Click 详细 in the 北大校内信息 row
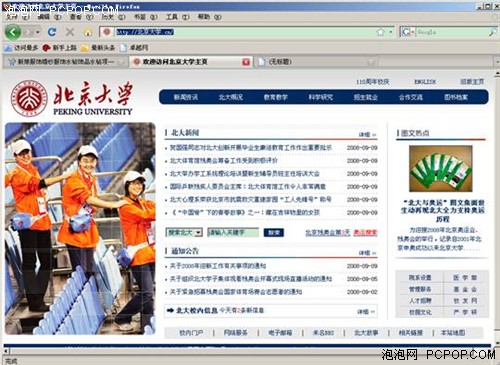The height and width of the screenshot is (365, 500). point(366,312)
